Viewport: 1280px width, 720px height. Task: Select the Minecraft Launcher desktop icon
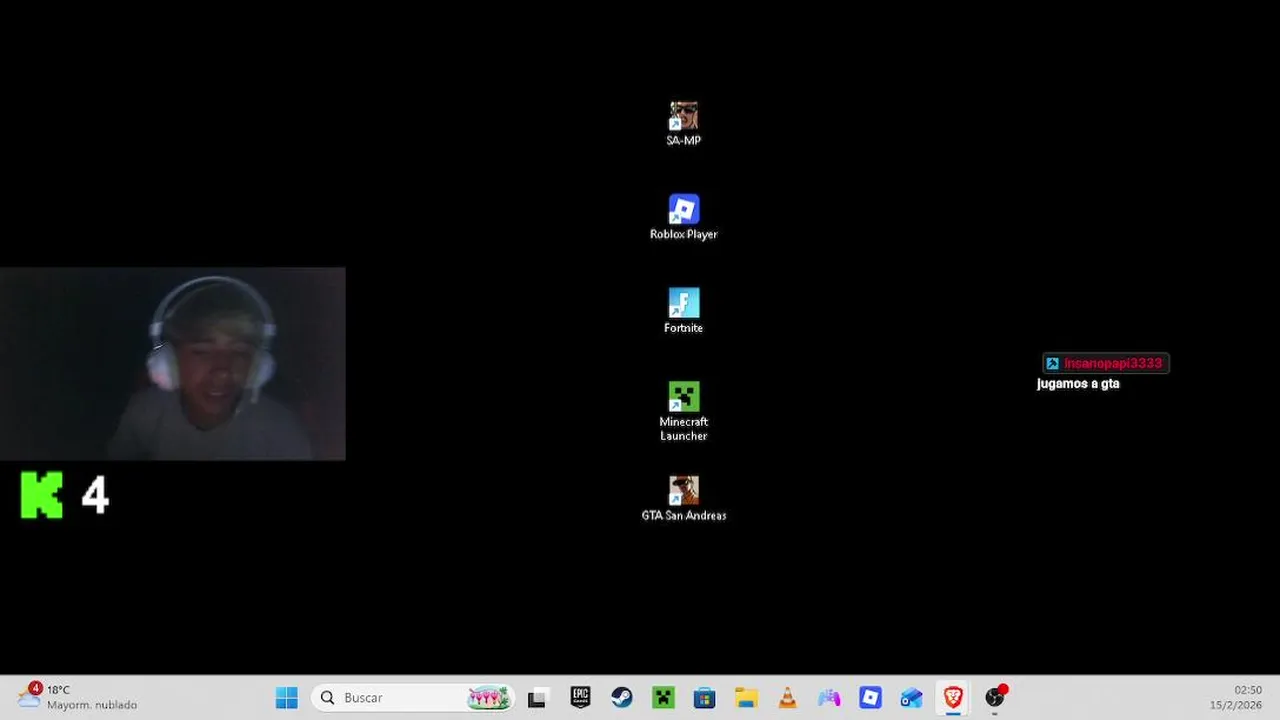click(684, 411)
